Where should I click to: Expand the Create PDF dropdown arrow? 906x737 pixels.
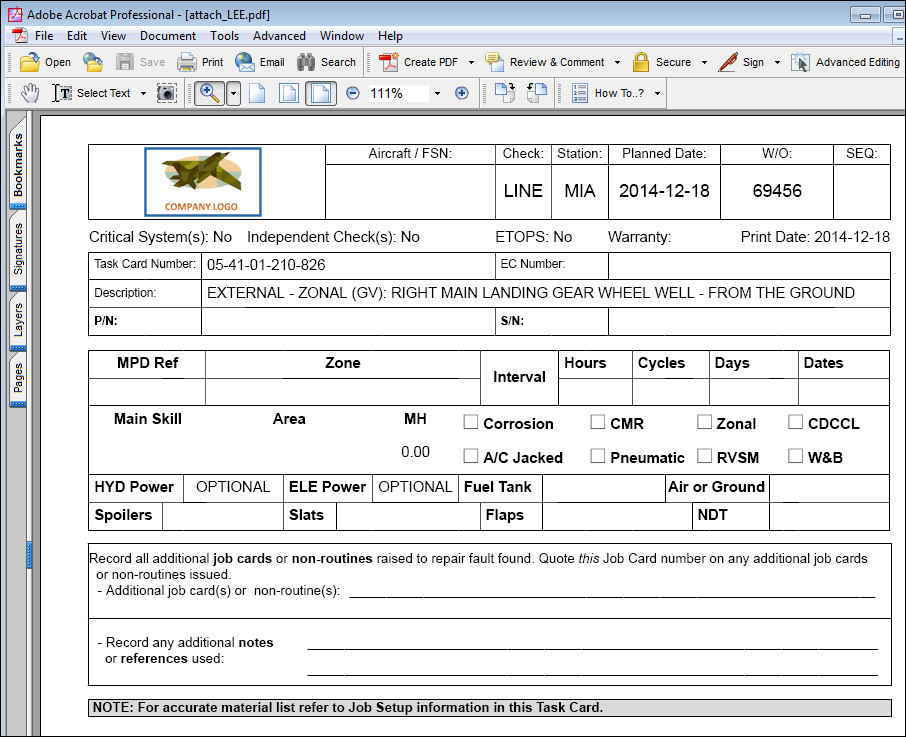coord(471,62)
